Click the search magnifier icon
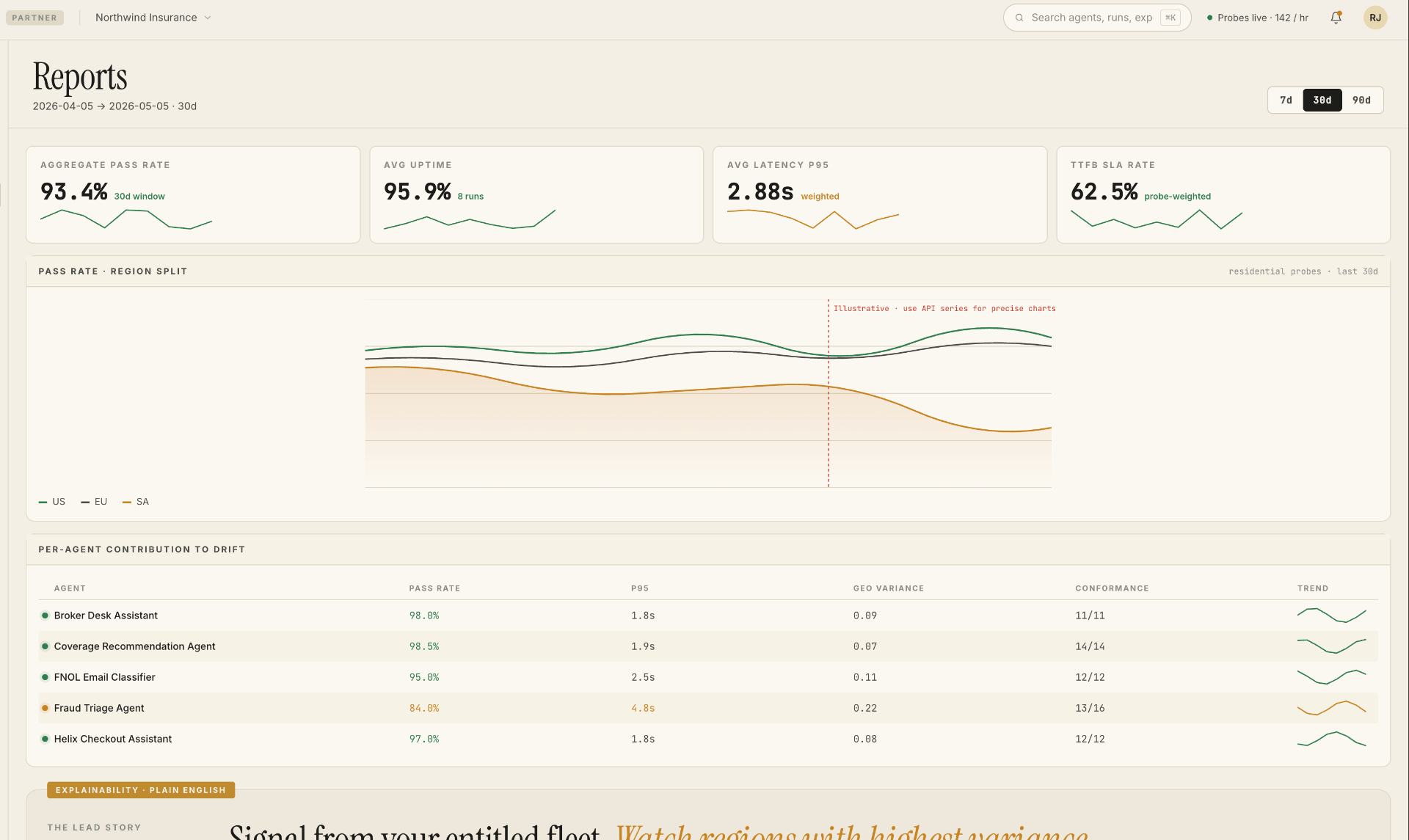1409x840 pixels. (x=1019, y=18)
